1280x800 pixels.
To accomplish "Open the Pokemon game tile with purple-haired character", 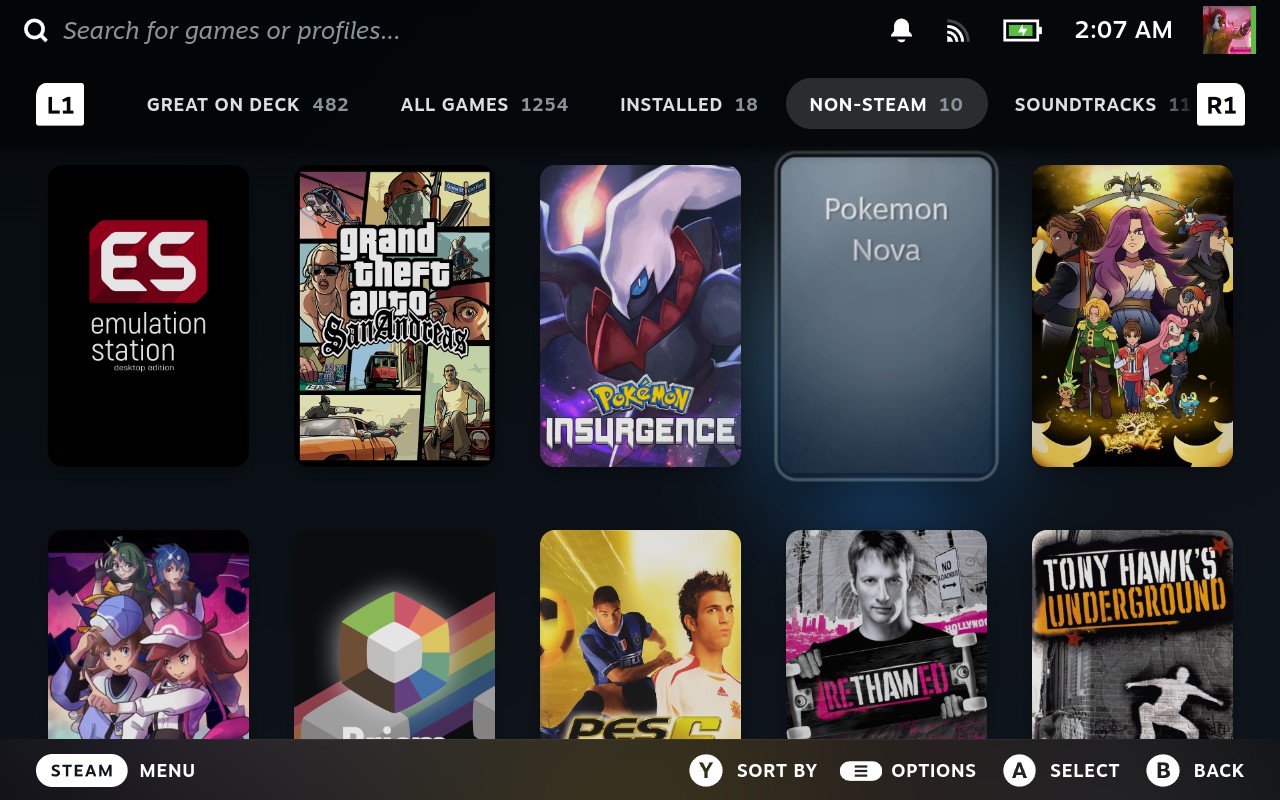I will [1132, 316].
